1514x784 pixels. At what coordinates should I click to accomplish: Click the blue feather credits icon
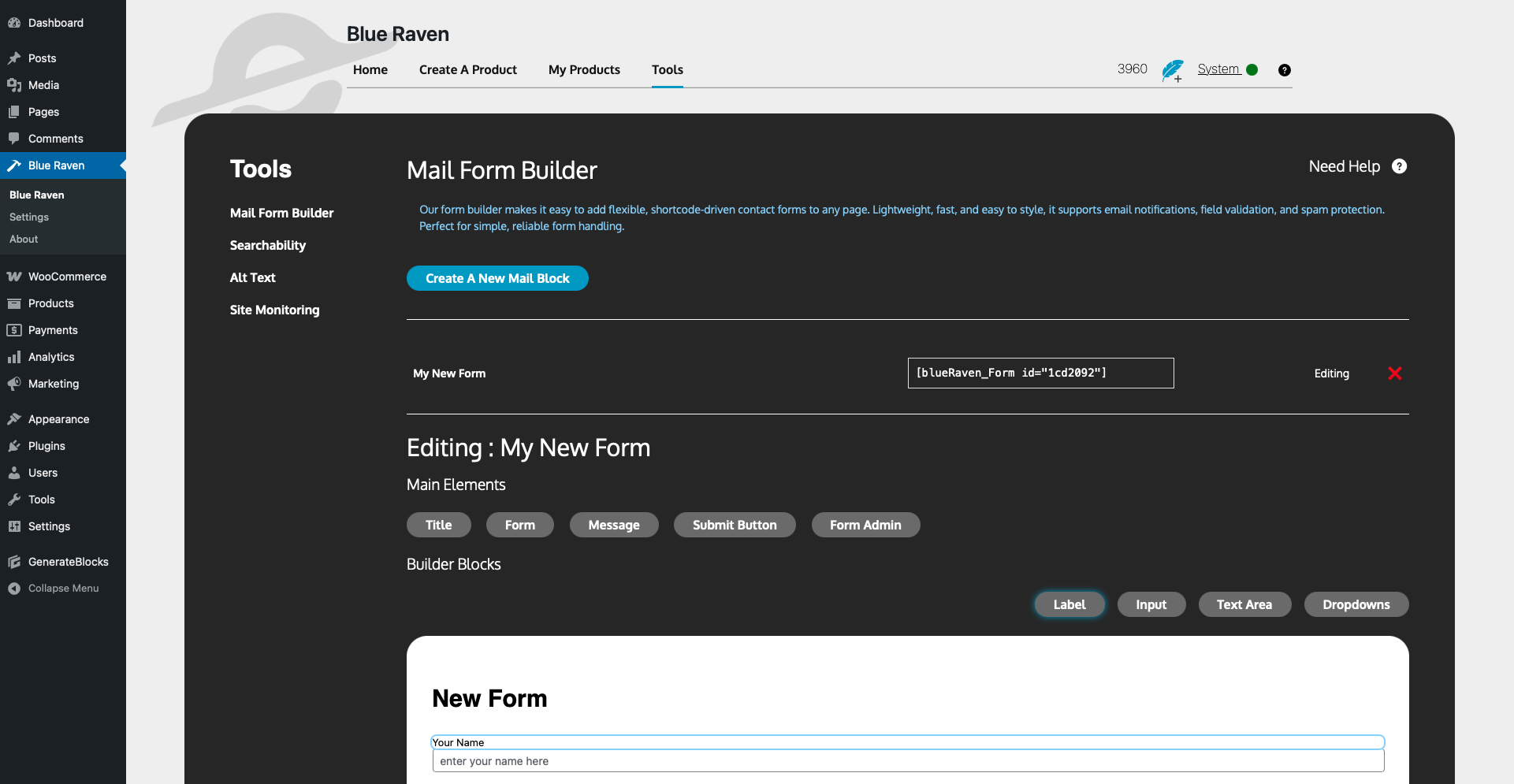click(x=1172, y=70)
